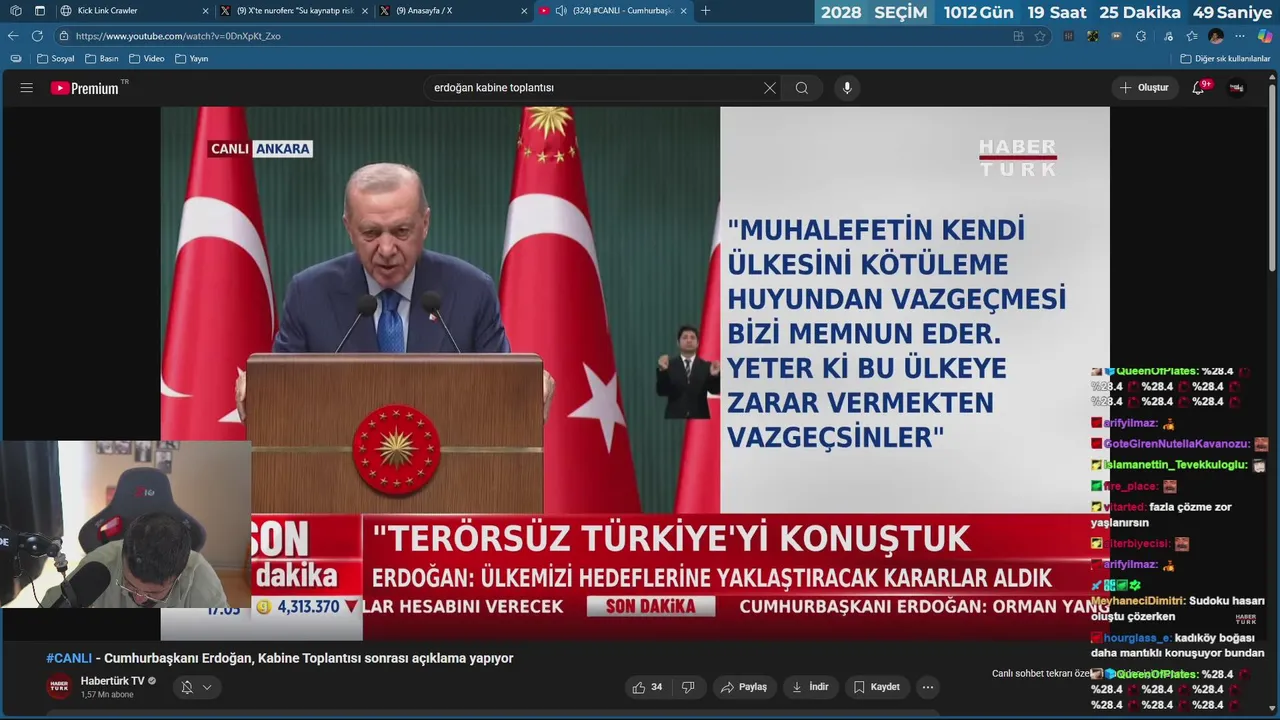Click bookmarks bar leftmost icon
This screenshot has width=1280, height=720.
pyautogui.click(x=16, y=59)
